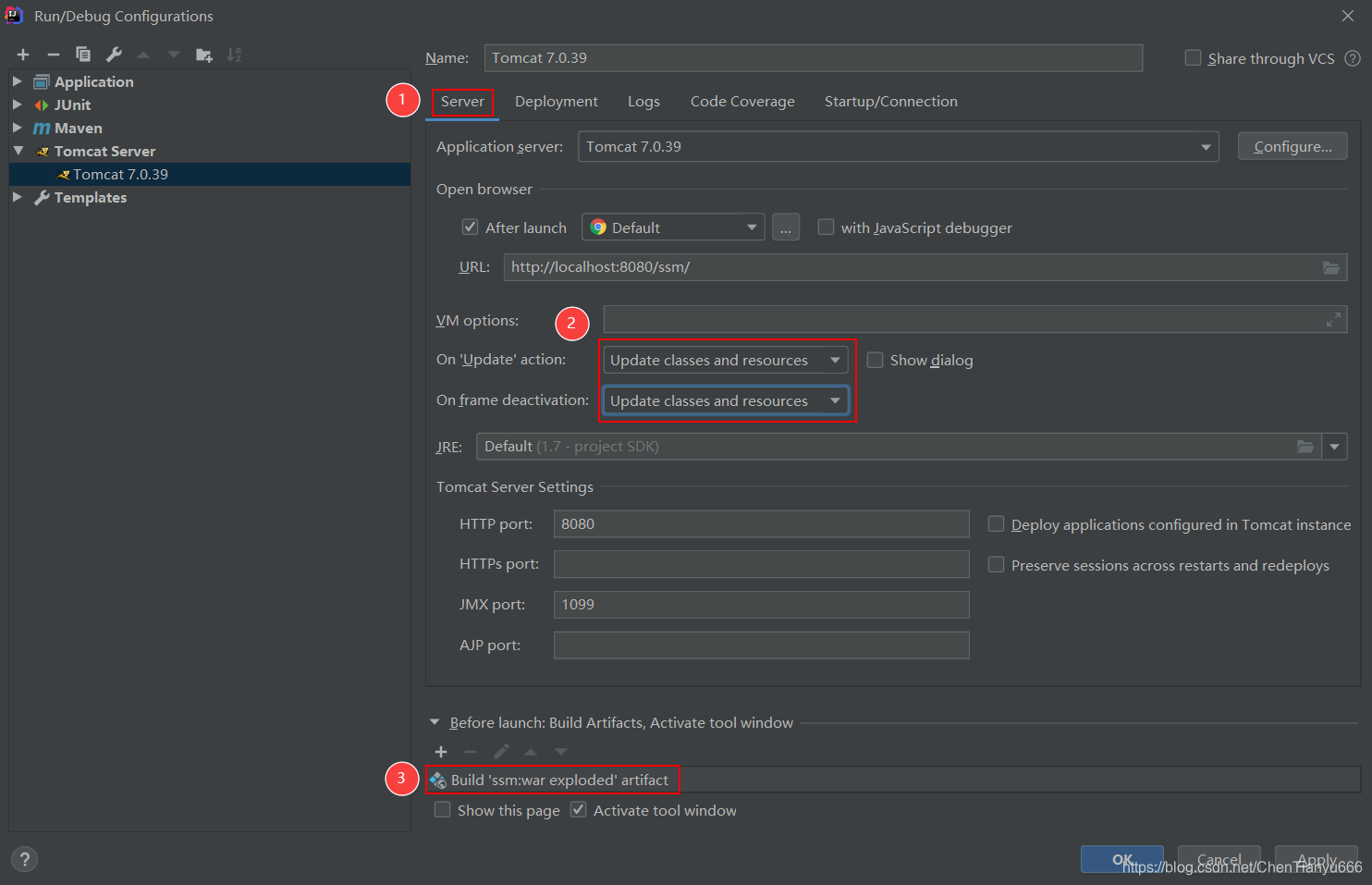Screen dimensions: 1372x885
Task: Click the wrench Edit Templates toolbar icon
Action: (114, 55)
